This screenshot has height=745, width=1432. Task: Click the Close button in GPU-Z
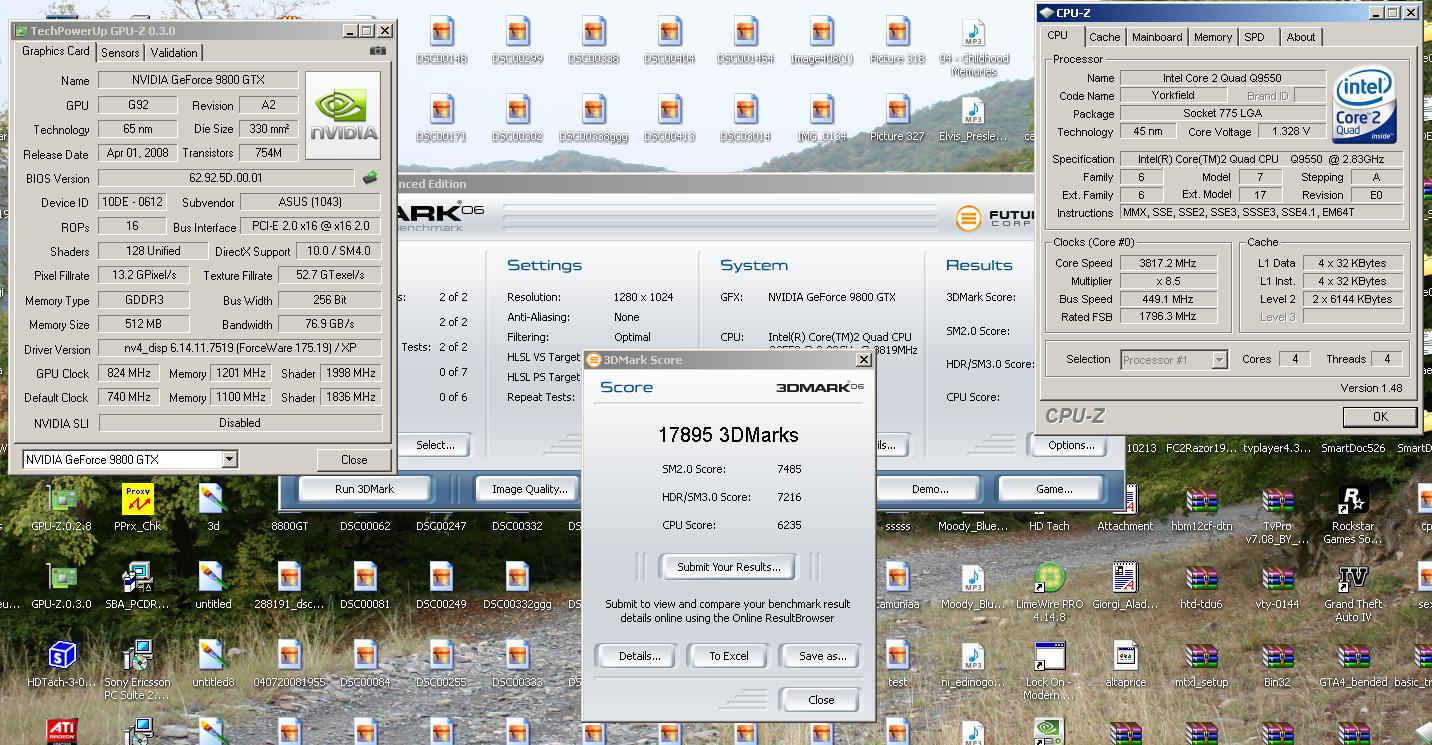(x=354, y=460)
